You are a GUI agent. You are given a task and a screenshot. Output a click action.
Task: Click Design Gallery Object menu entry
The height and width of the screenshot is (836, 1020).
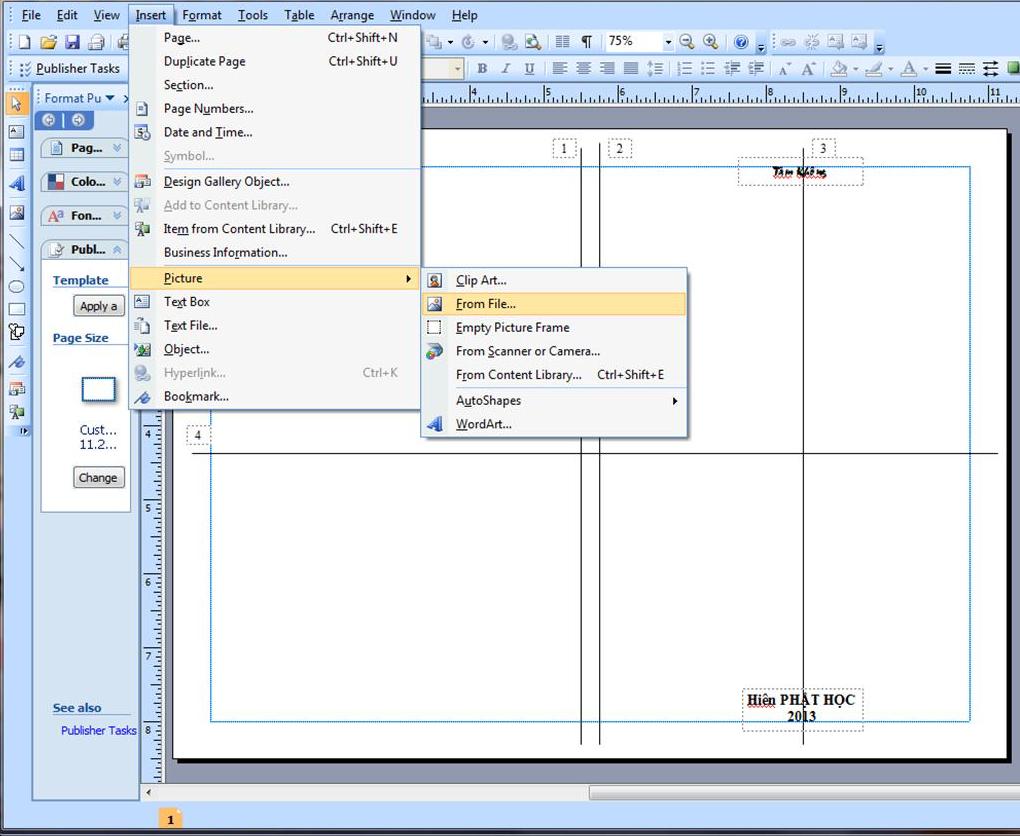point(275,182)
